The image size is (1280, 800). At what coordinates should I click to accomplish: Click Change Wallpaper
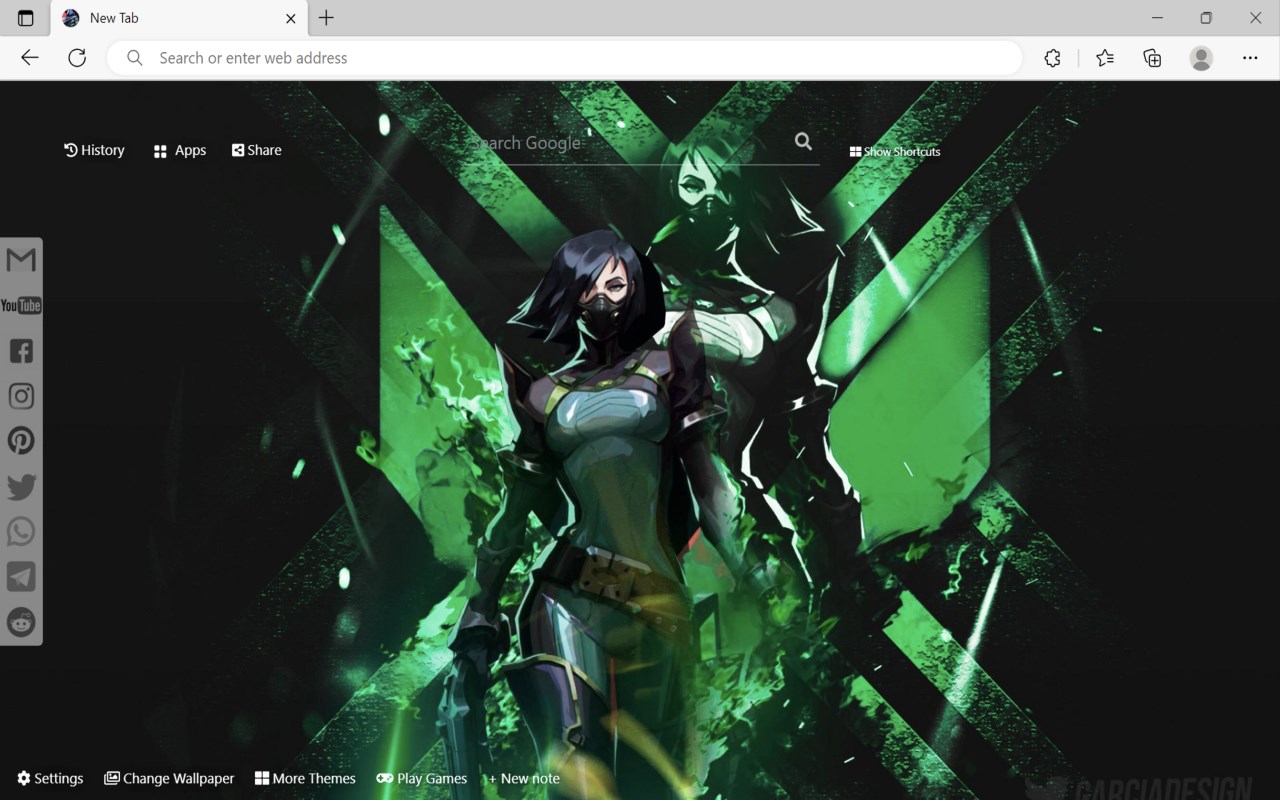169,778
